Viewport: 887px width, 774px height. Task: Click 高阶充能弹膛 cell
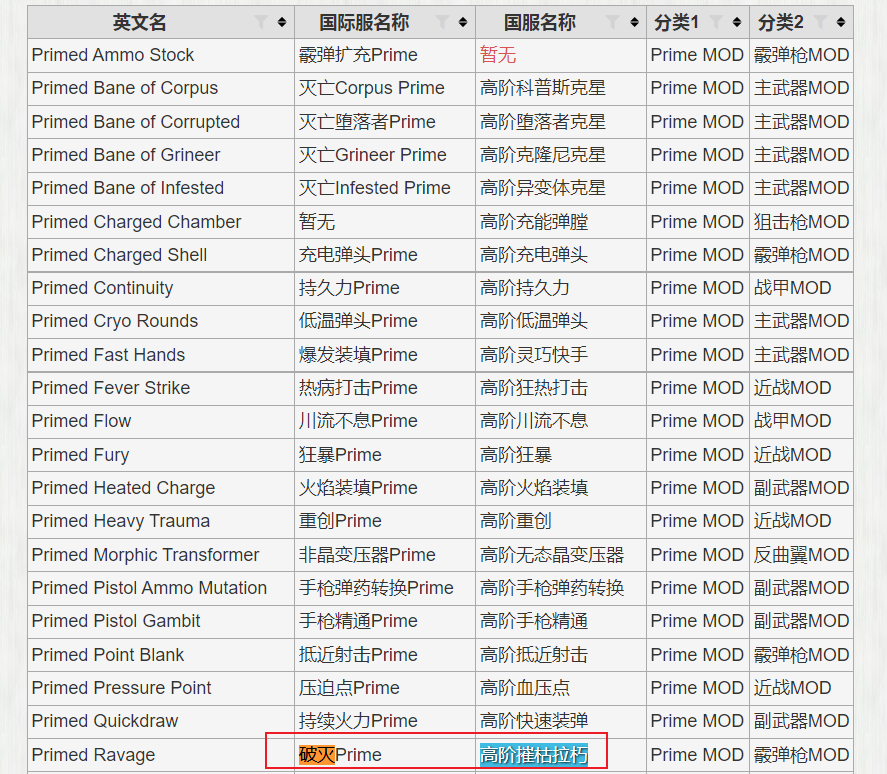tap(561, 222)
